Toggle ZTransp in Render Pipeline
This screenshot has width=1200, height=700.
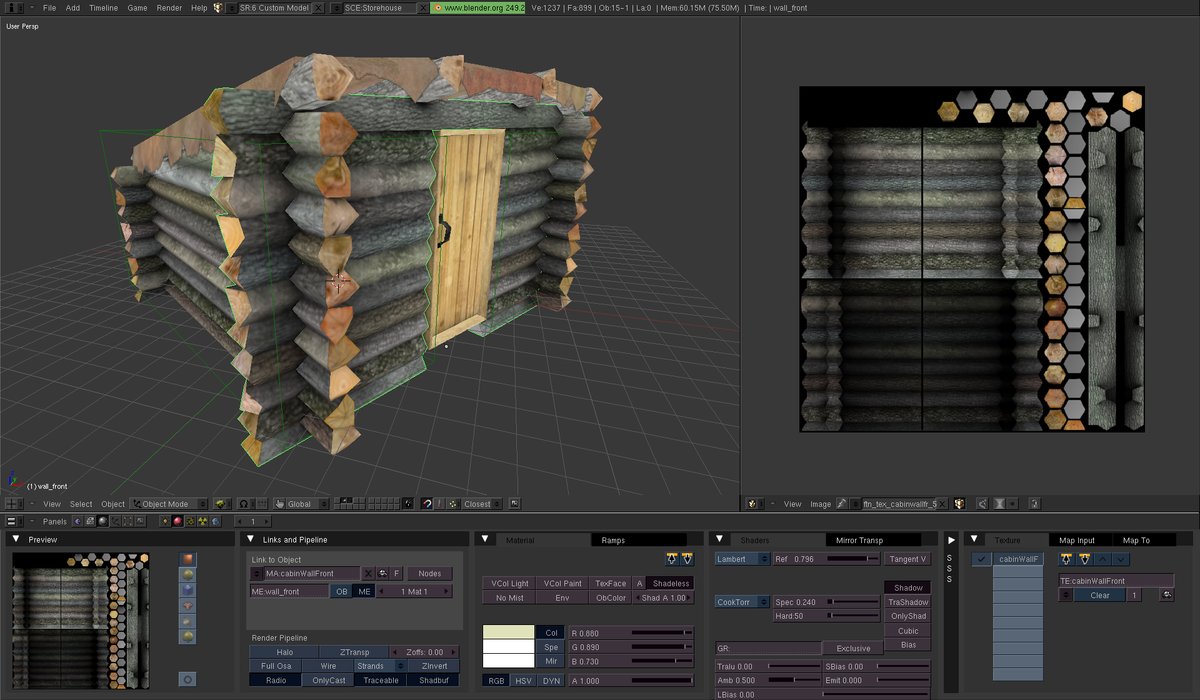(x=355, y=652)
